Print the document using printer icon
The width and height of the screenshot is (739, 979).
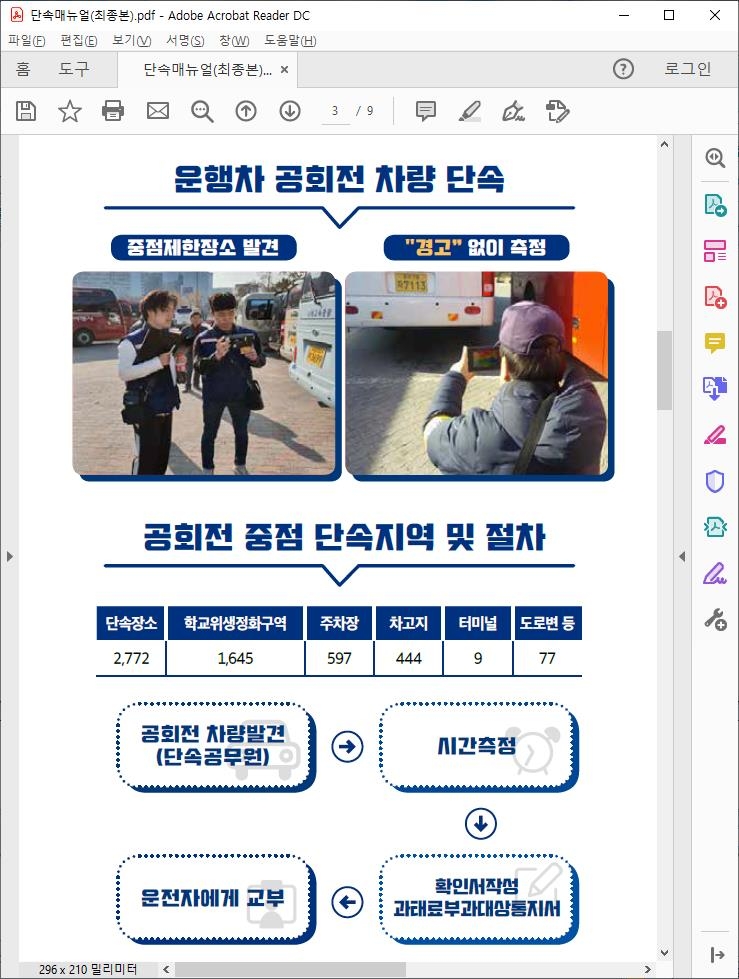tap(114, 111)
